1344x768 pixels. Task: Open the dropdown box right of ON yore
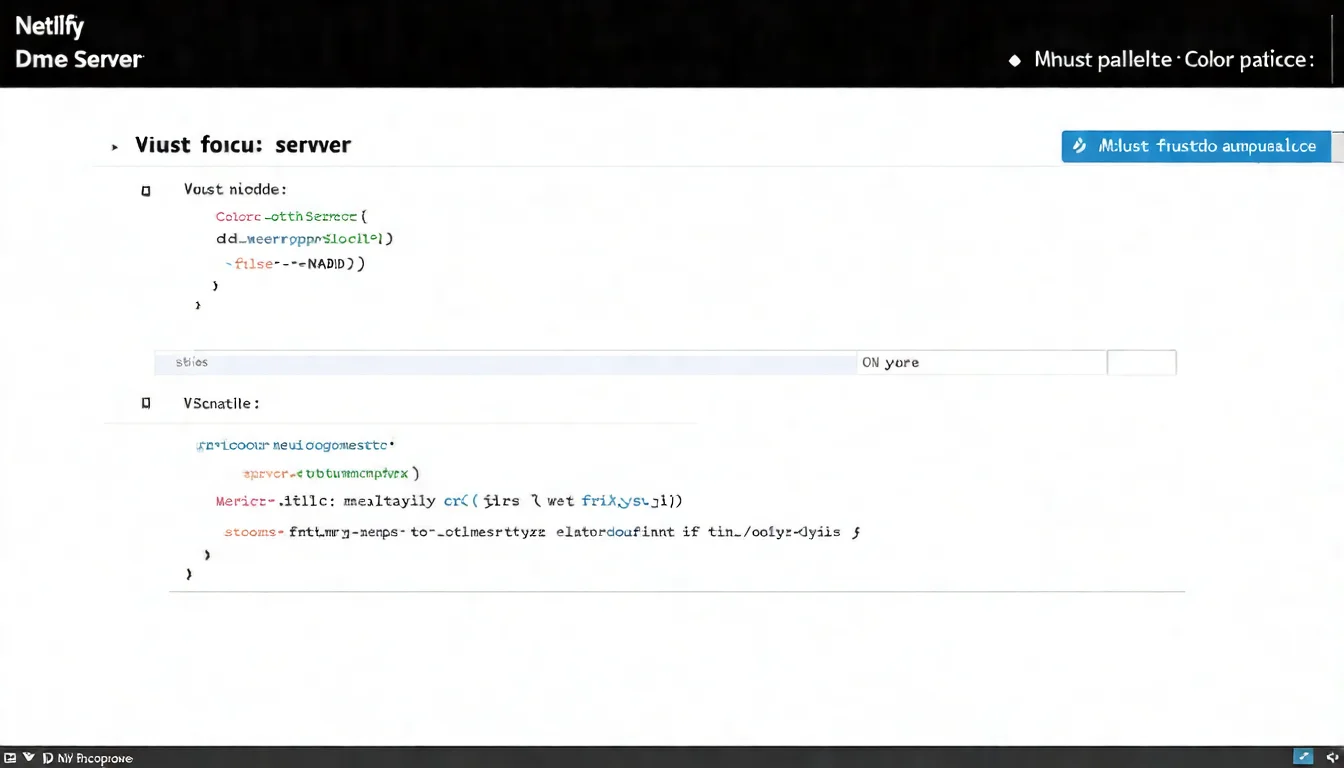(x=1141, y=362)
